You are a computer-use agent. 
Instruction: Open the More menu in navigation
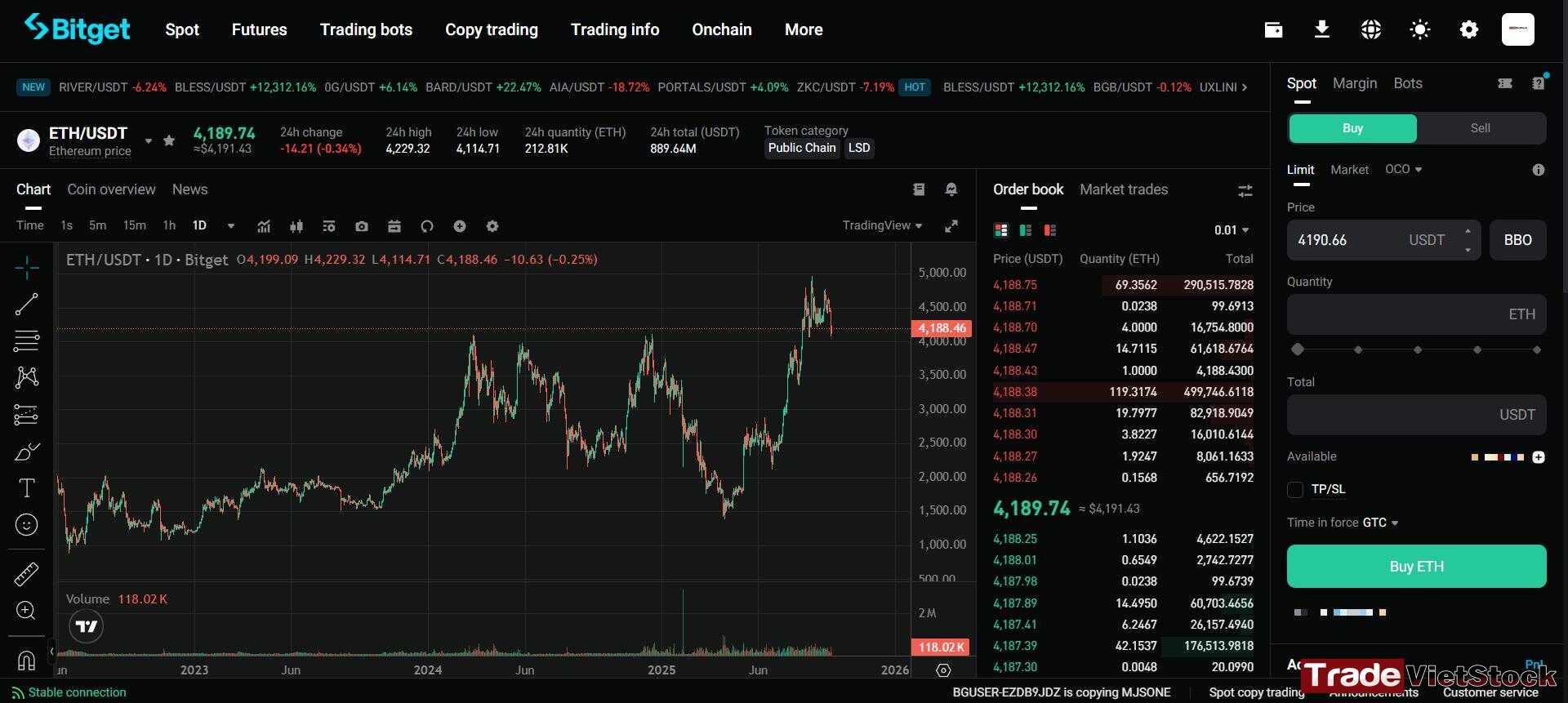click(x=804, y=29)
